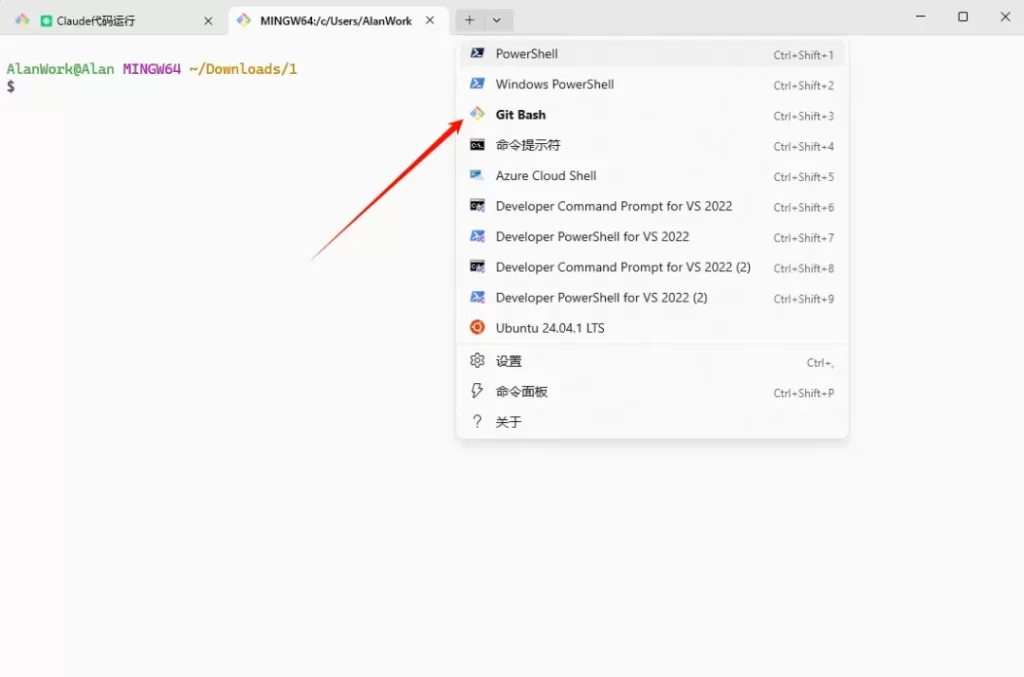
Task: Click the Developer PowerShell for VS 2022 (2) icon
Action: tap(477, 297)
